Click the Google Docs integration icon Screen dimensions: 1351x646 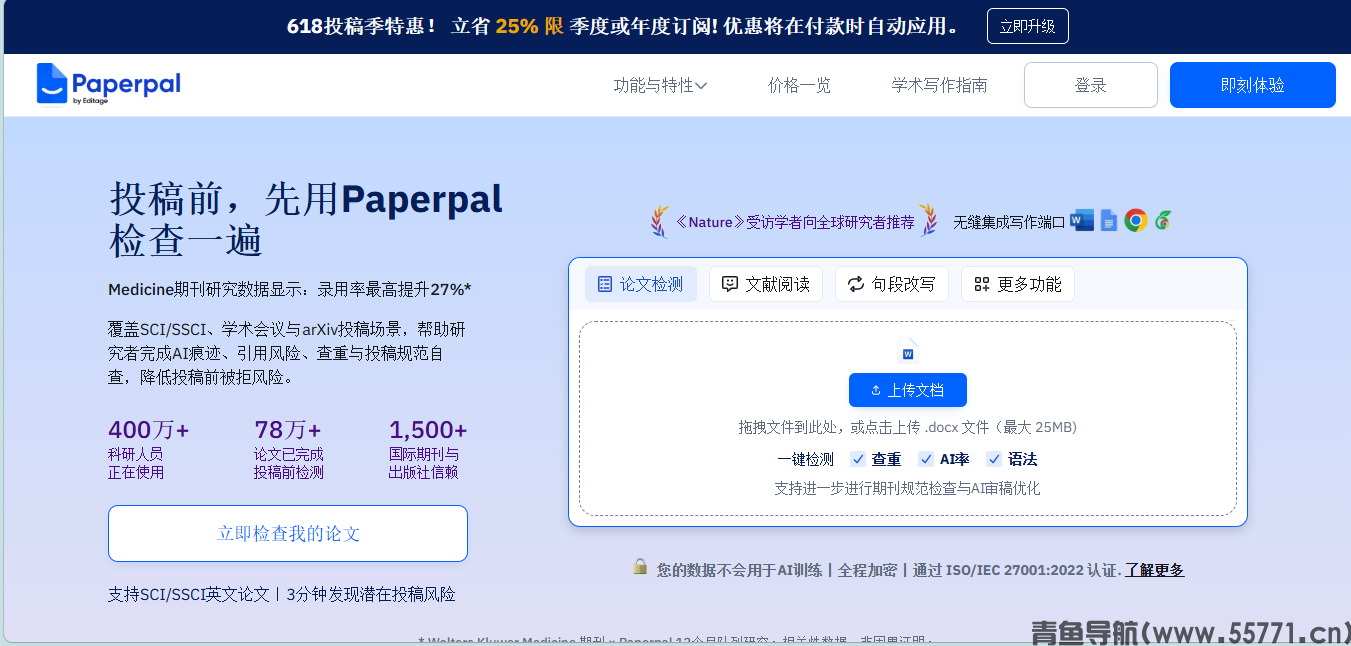(x=1108, y=220)
